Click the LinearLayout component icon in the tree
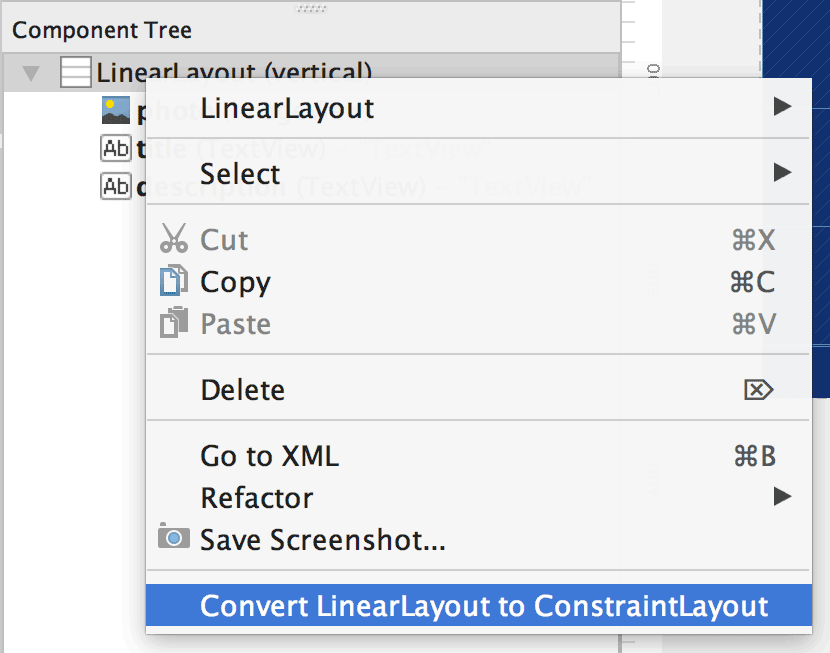830x653 pixels. [x=78, y=72]
